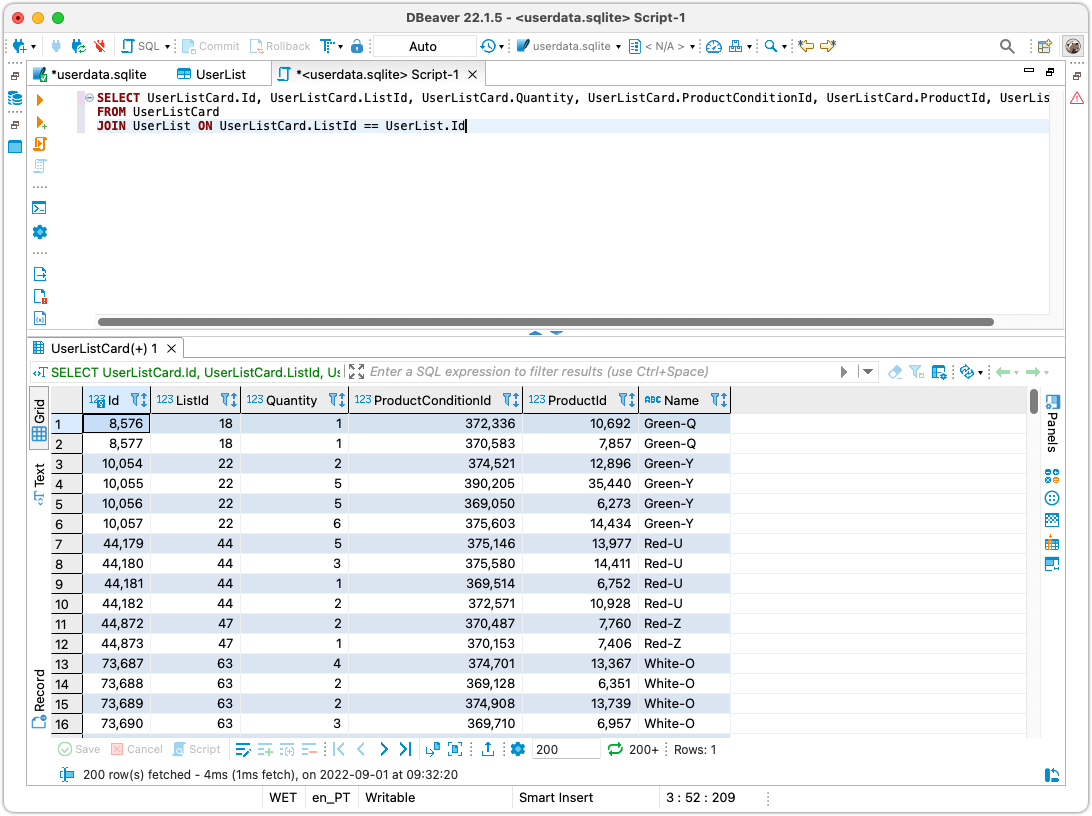Image resolution: width=1092 pixels, height=816 pixels.
Task: Toggle Record mode on the left side
Action: pos(40,698)
